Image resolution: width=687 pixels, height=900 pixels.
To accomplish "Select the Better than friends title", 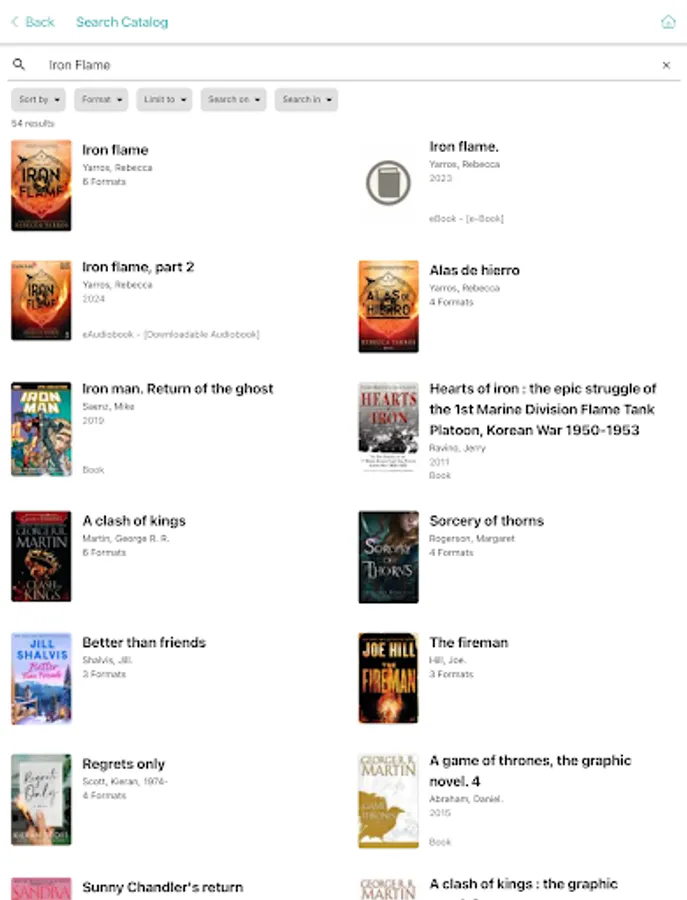I will [144, 642].
